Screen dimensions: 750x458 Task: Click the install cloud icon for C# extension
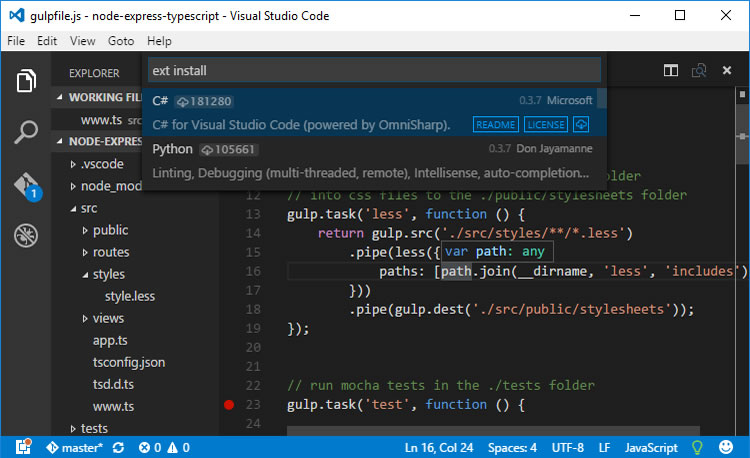pyautogui.click(x=581, y=125)
